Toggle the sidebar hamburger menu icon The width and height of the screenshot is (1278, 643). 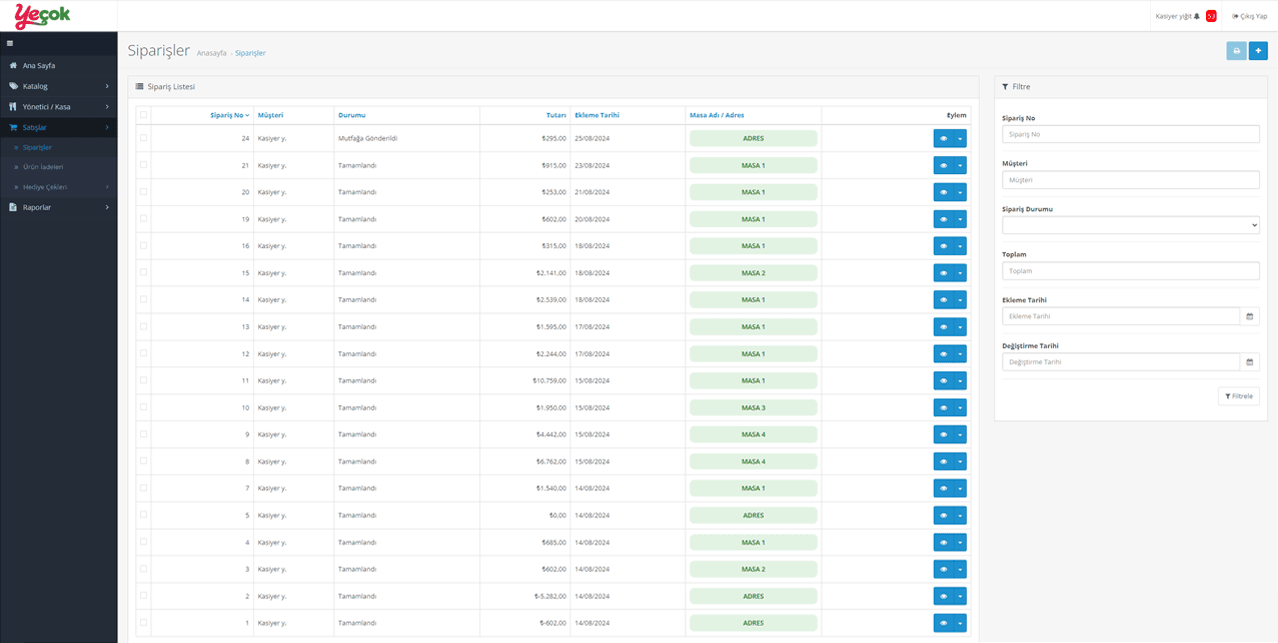pyautogui.click(x=10, y=43)
